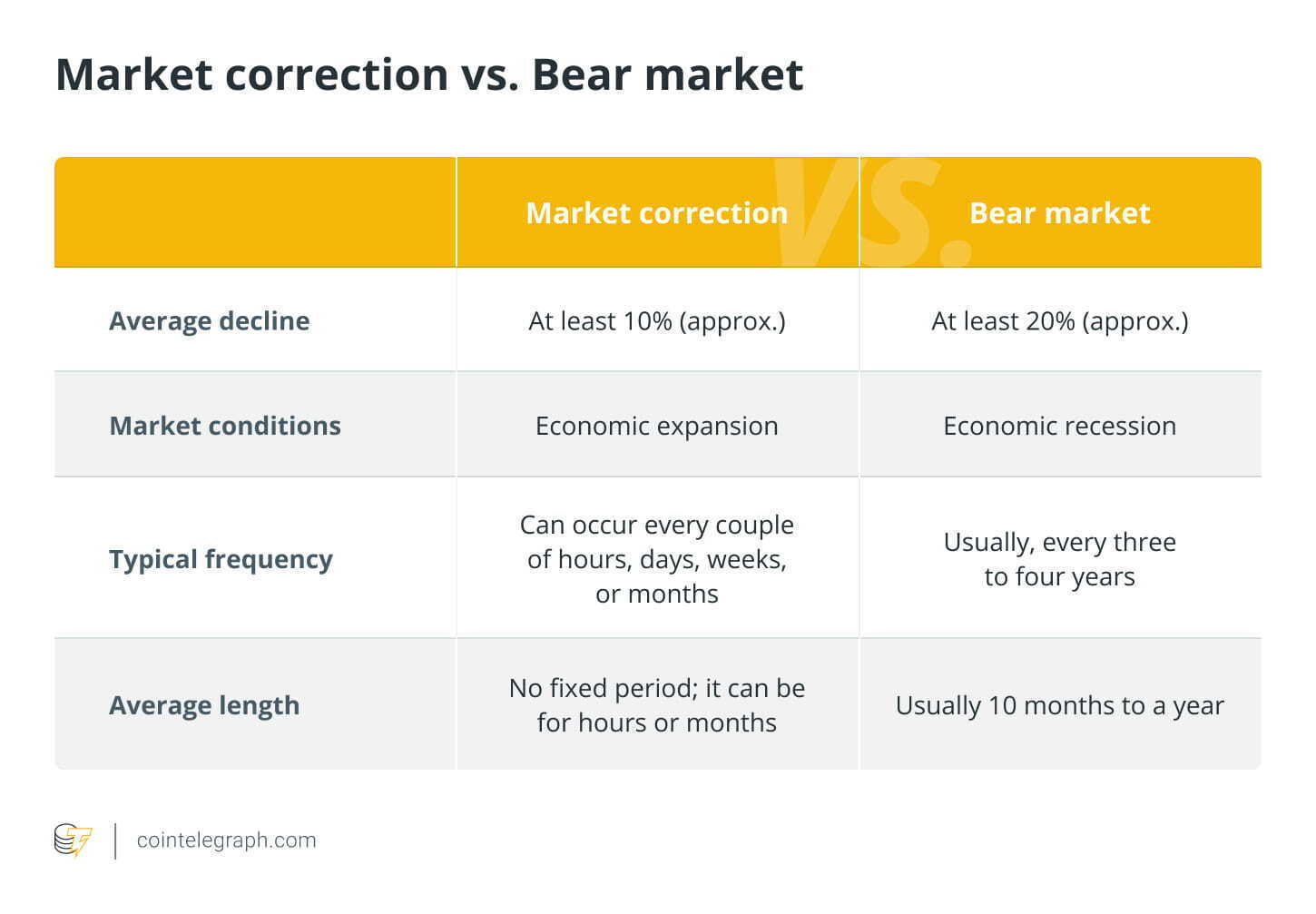The width and height of the screenshot is (1316, 914).
Task: Click 'Usually 10 months to a year' cell
Action: pyautogui.click(x=1060, y=705)
